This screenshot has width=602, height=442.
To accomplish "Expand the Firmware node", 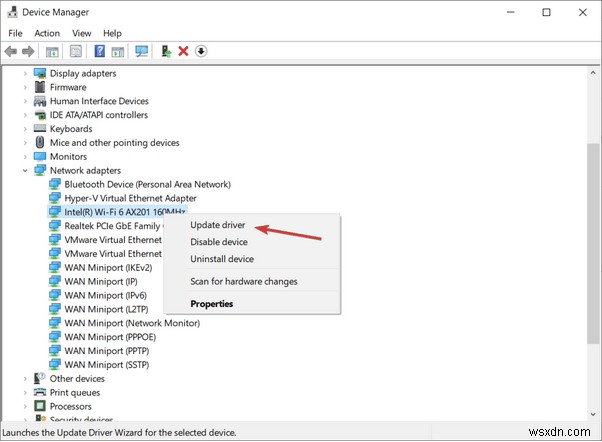I will [25, 87].
